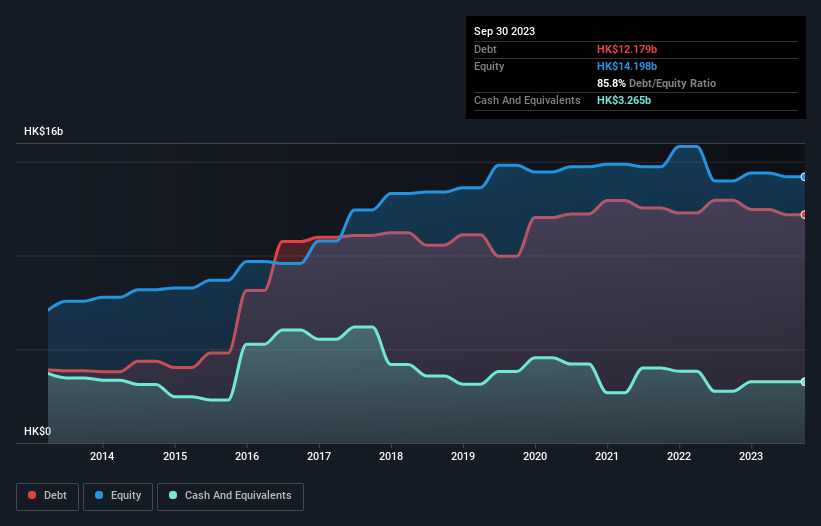The image size is (821, 526).
Task: Click the blue Equity legend dot
Action: click(x=99, y=495)
